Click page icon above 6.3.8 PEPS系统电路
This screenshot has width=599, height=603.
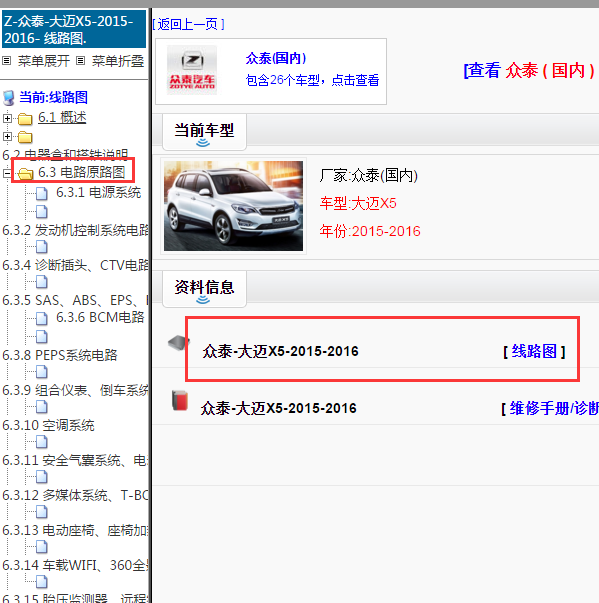click(42, 336)
